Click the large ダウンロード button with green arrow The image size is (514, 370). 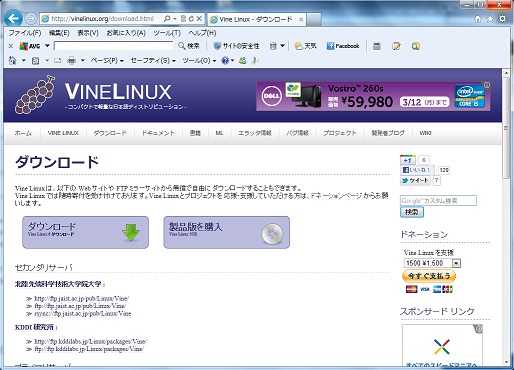click(85, 232)
